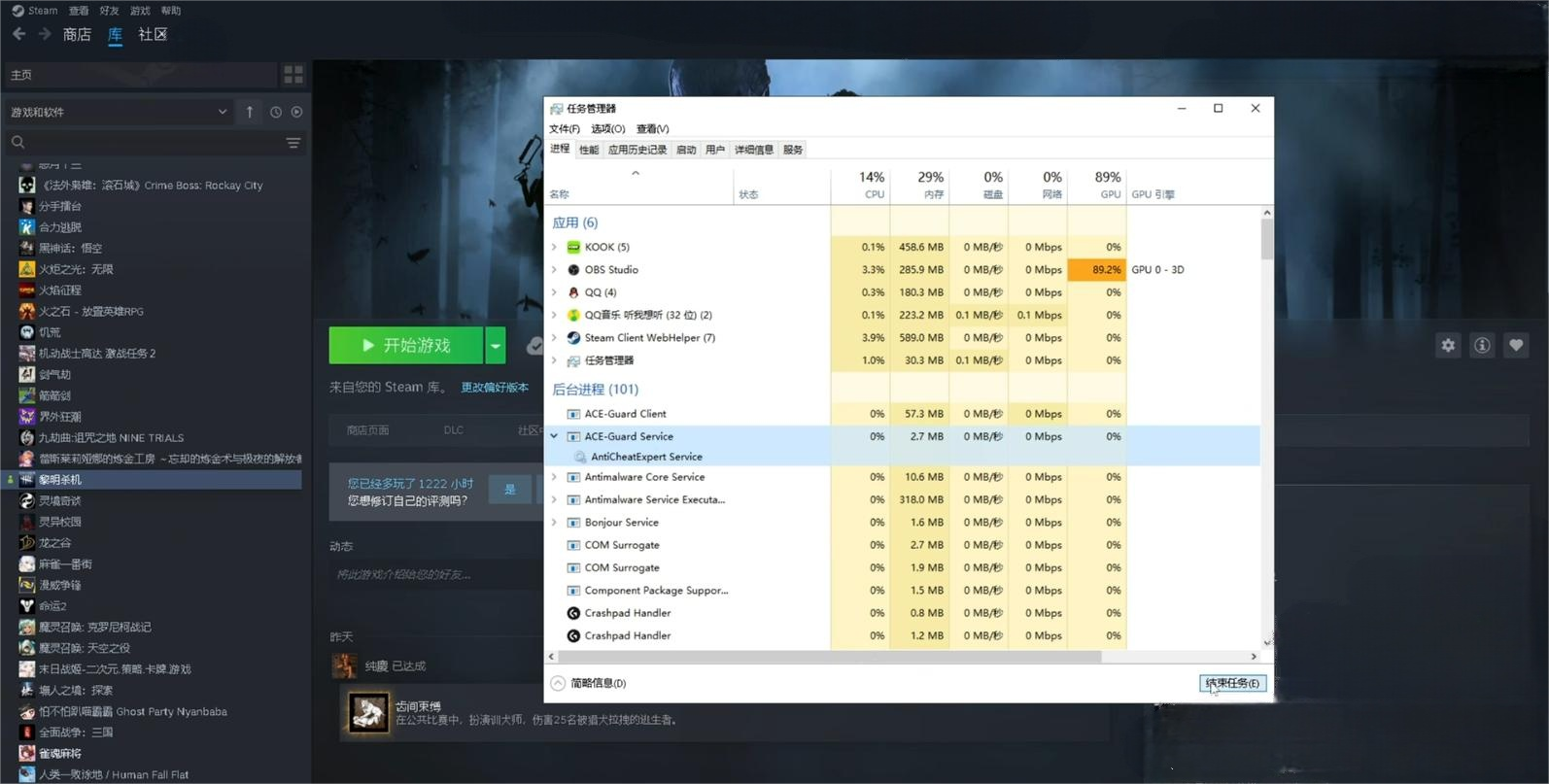Image resolution: width=1549 pixels, height=784 pixels.
Task: Toggle the ready-to-play filter icon
Action: (297, 112)
